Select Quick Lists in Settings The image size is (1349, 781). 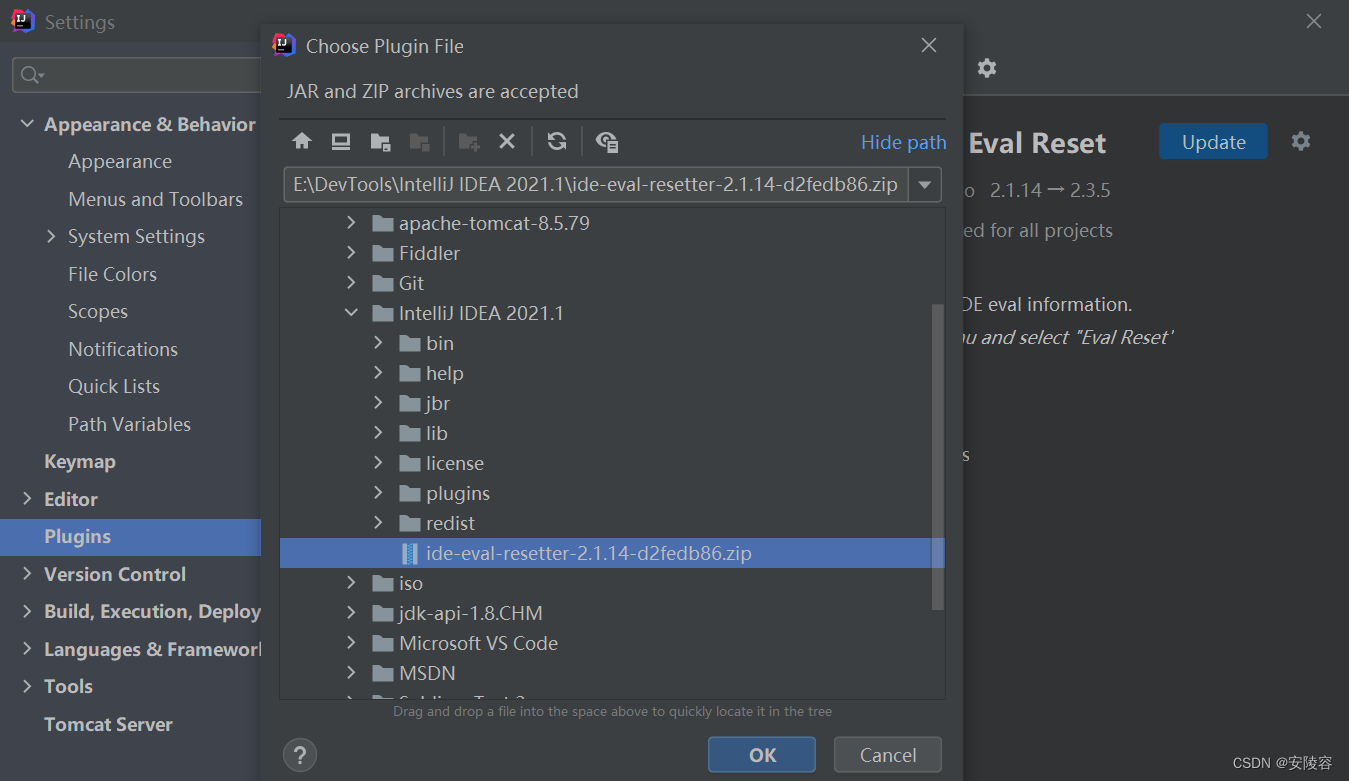[114, 386]
